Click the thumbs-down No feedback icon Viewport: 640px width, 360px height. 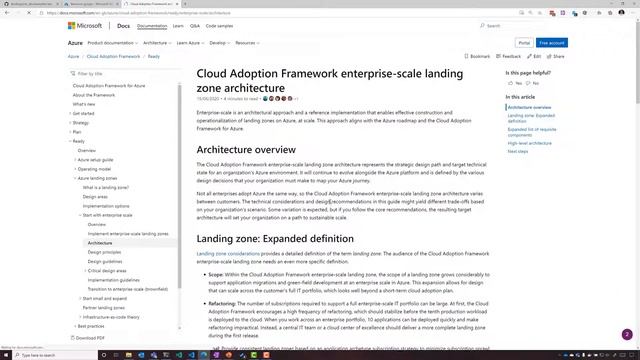tap(528, 83)
